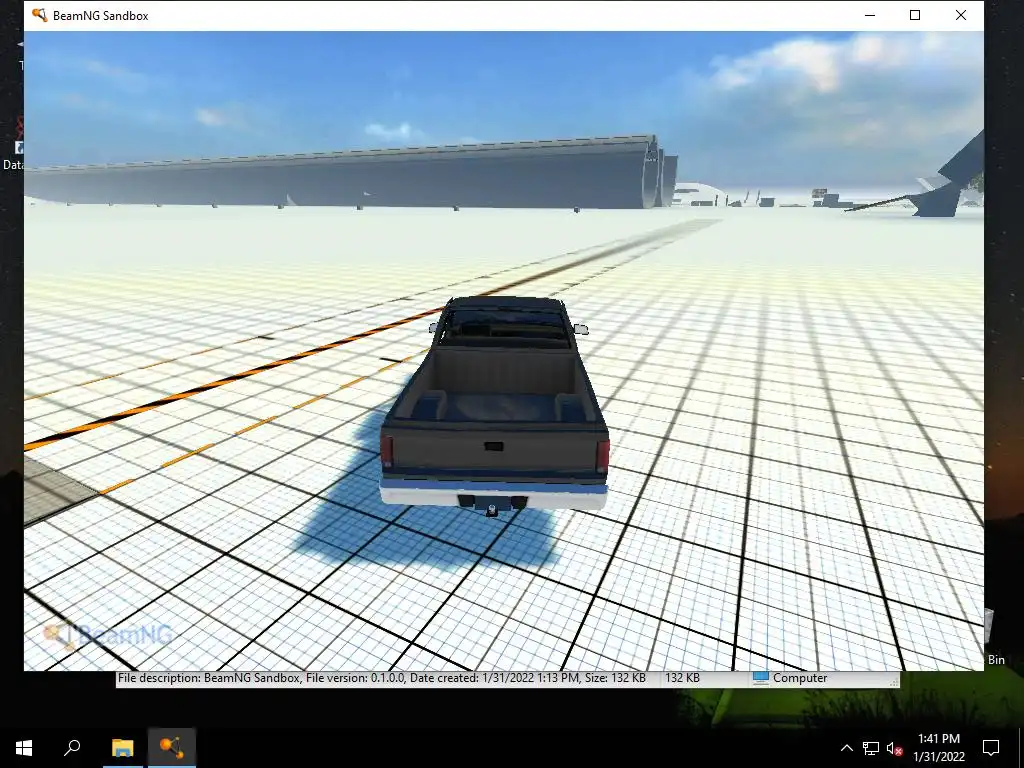The image size is (1024, 768).
Task: Open the network status tray icon
Action: tap(871, 748)
